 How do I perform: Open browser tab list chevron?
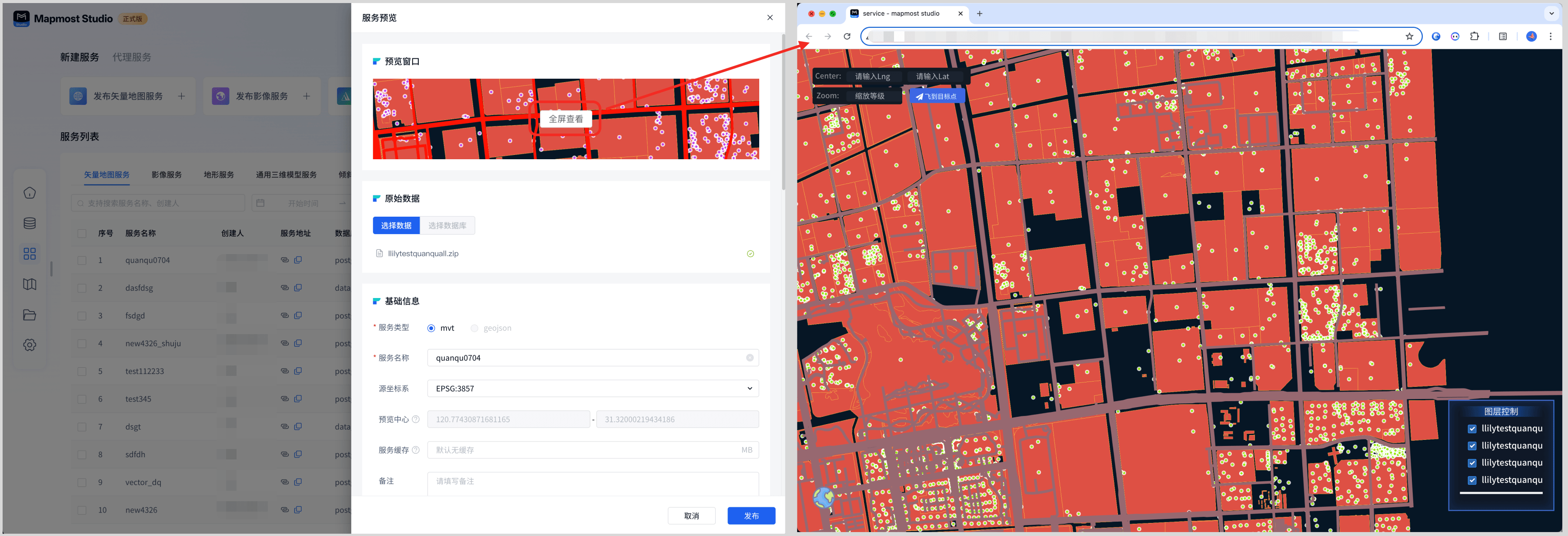coord(1551,13)
